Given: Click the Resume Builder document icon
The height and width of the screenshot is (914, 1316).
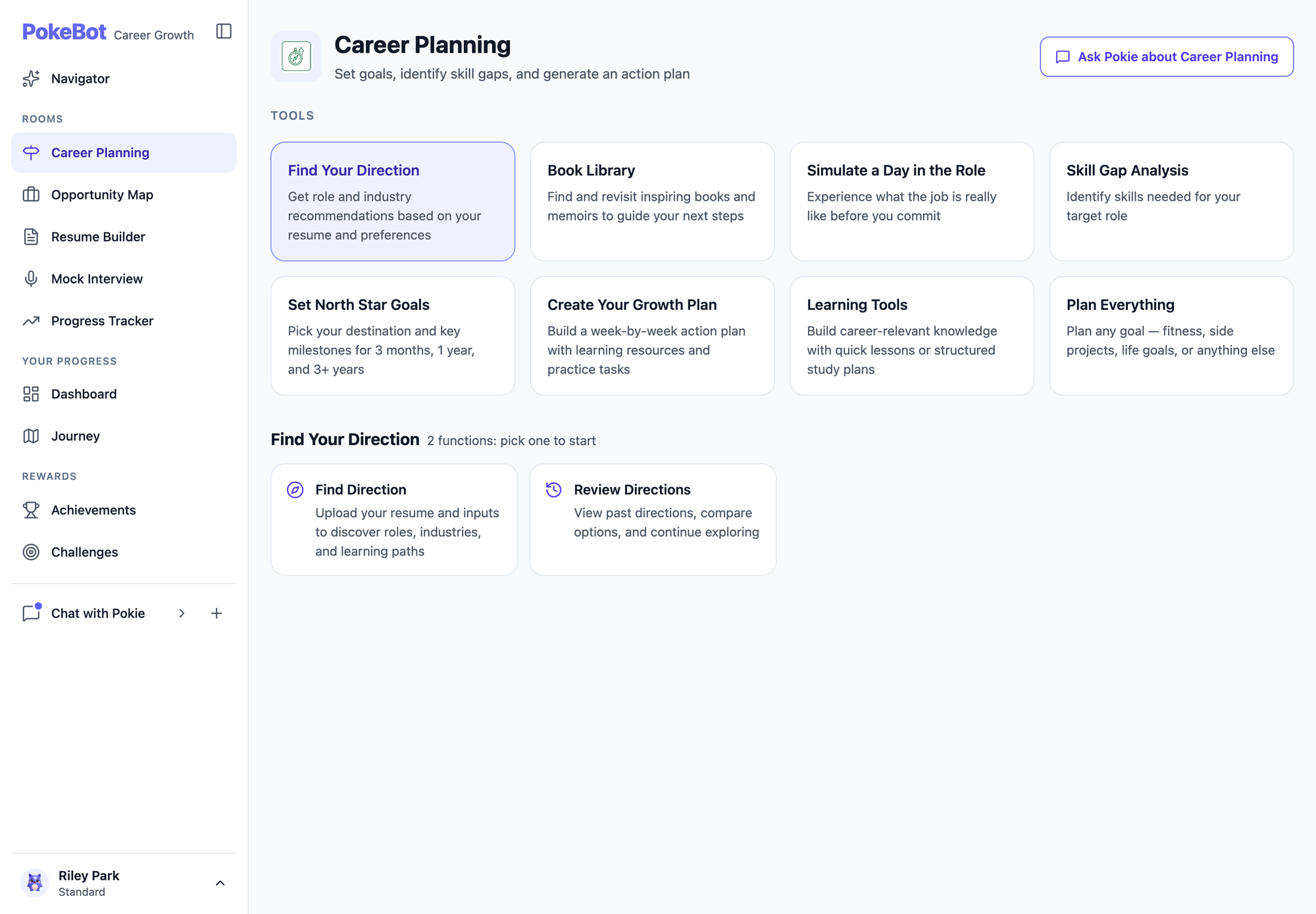Looking at the screenshot, I should coord(31,237).
